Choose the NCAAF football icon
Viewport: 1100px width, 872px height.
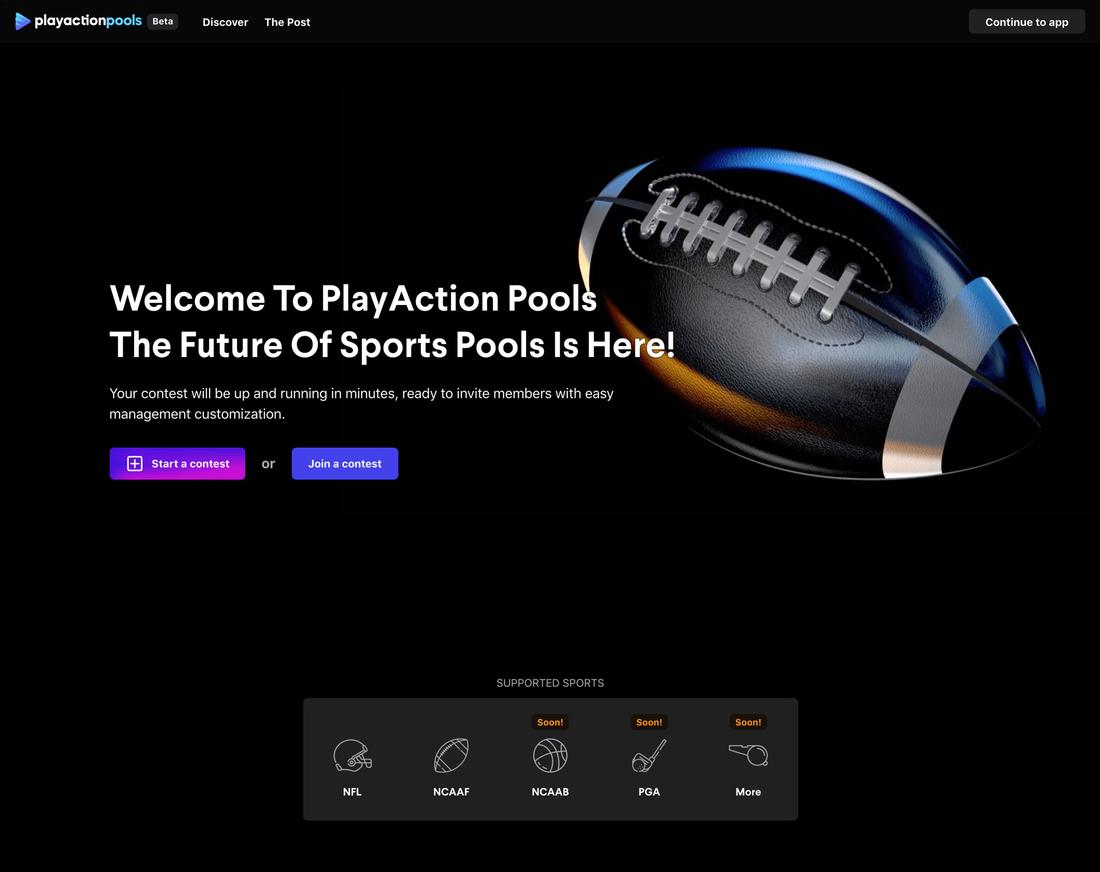(x=451, y=756)
